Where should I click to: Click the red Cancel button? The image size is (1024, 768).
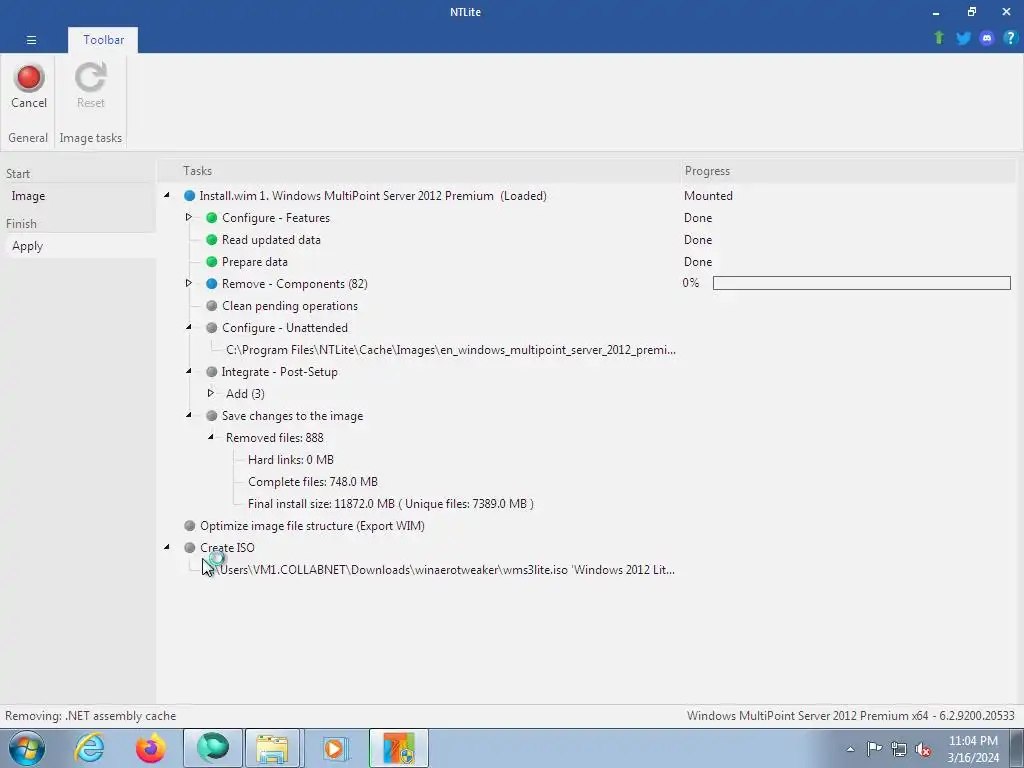tap(29, 86)
